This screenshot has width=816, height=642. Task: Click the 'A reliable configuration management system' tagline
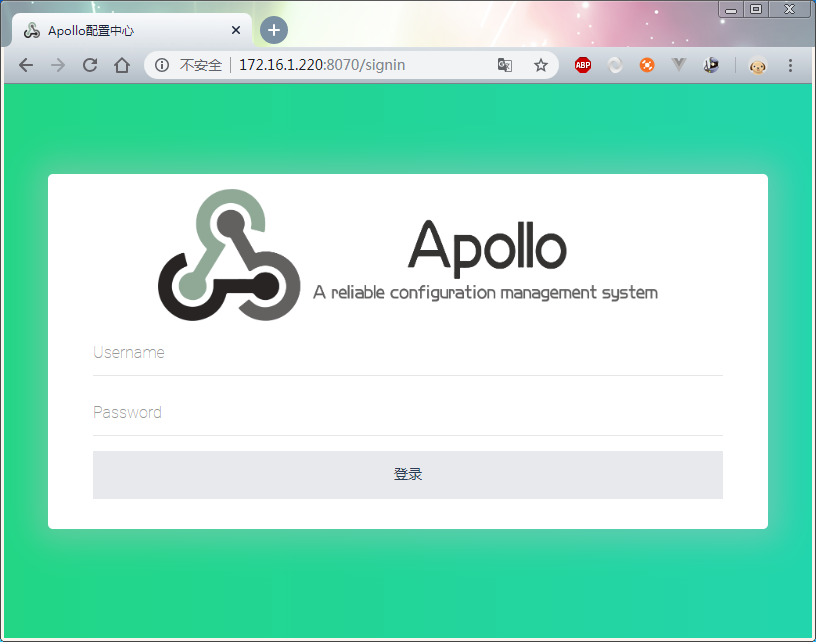click(485, 293)
